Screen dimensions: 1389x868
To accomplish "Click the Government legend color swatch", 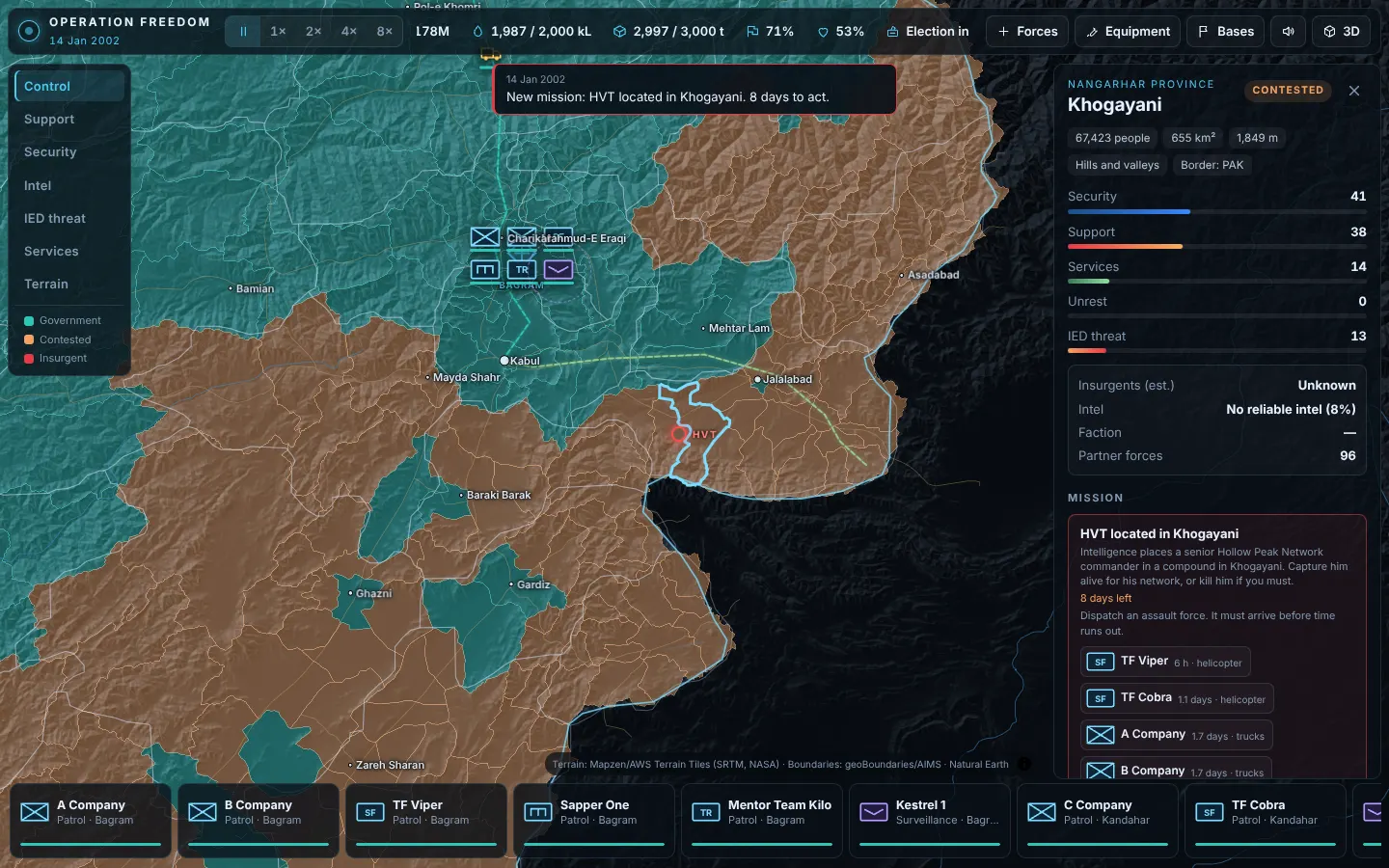I will click(29, 321).
